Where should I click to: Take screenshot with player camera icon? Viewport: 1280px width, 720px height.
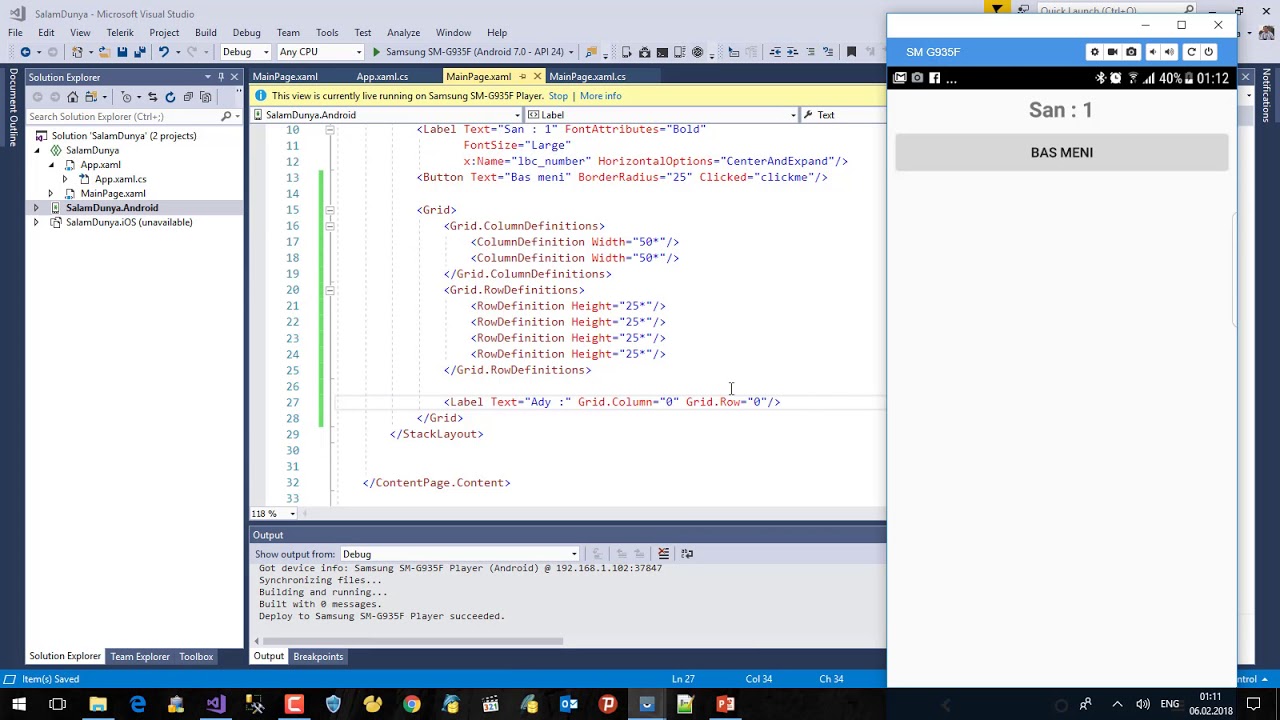pos(1131,52)
